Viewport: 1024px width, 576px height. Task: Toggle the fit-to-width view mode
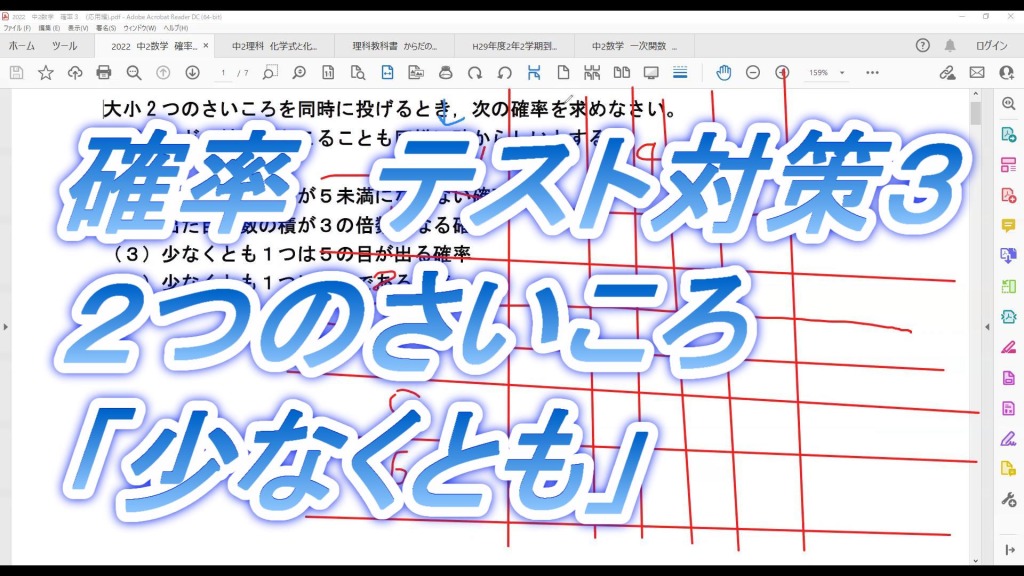pos(387,73)
